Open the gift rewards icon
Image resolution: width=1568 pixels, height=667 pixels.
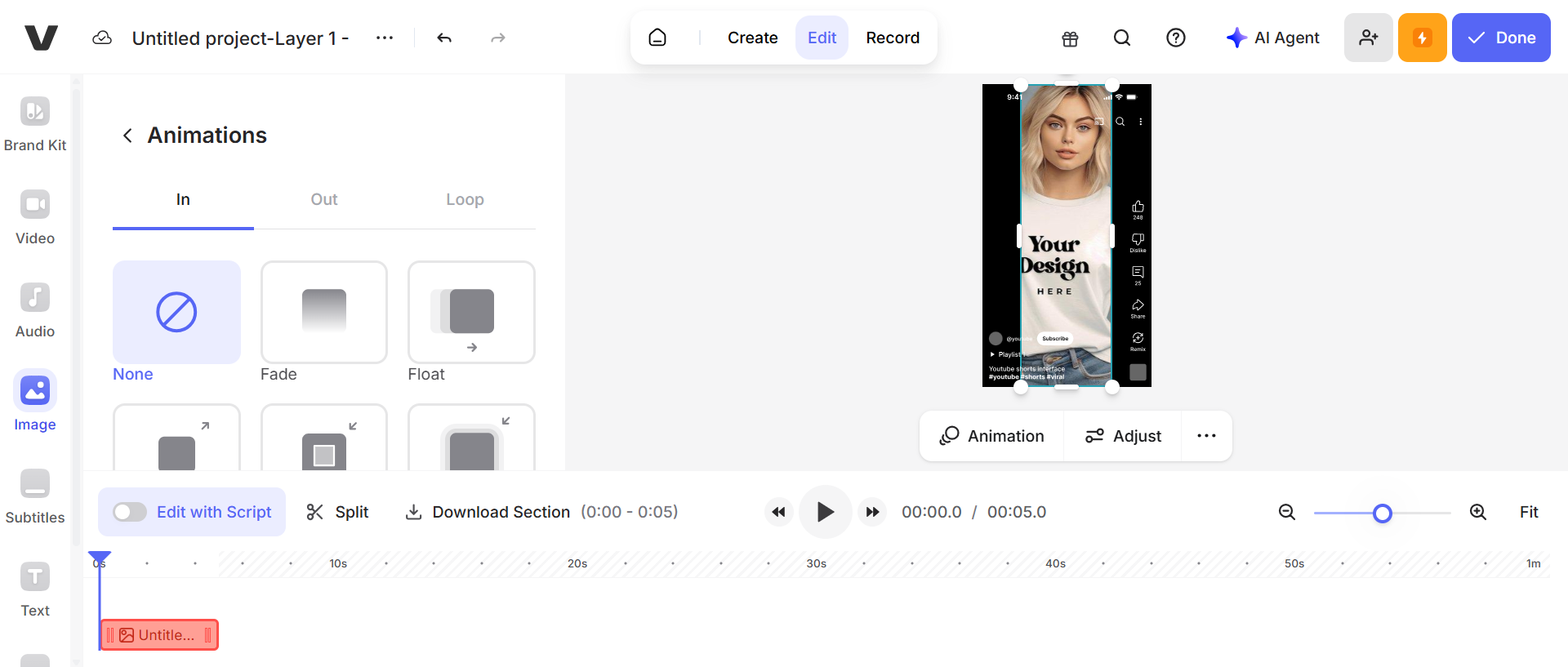[1070, 38]
